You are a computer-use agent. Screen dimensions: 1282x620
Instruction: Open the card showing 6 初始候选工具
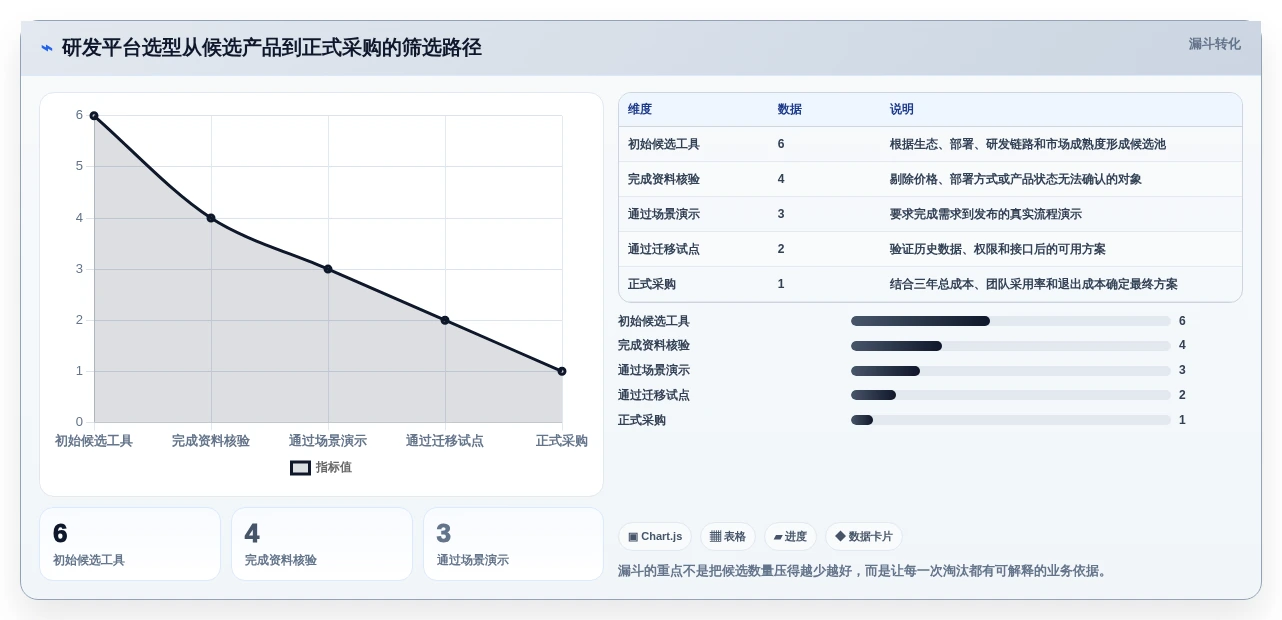pyautogui.click(x=130, y=544)
